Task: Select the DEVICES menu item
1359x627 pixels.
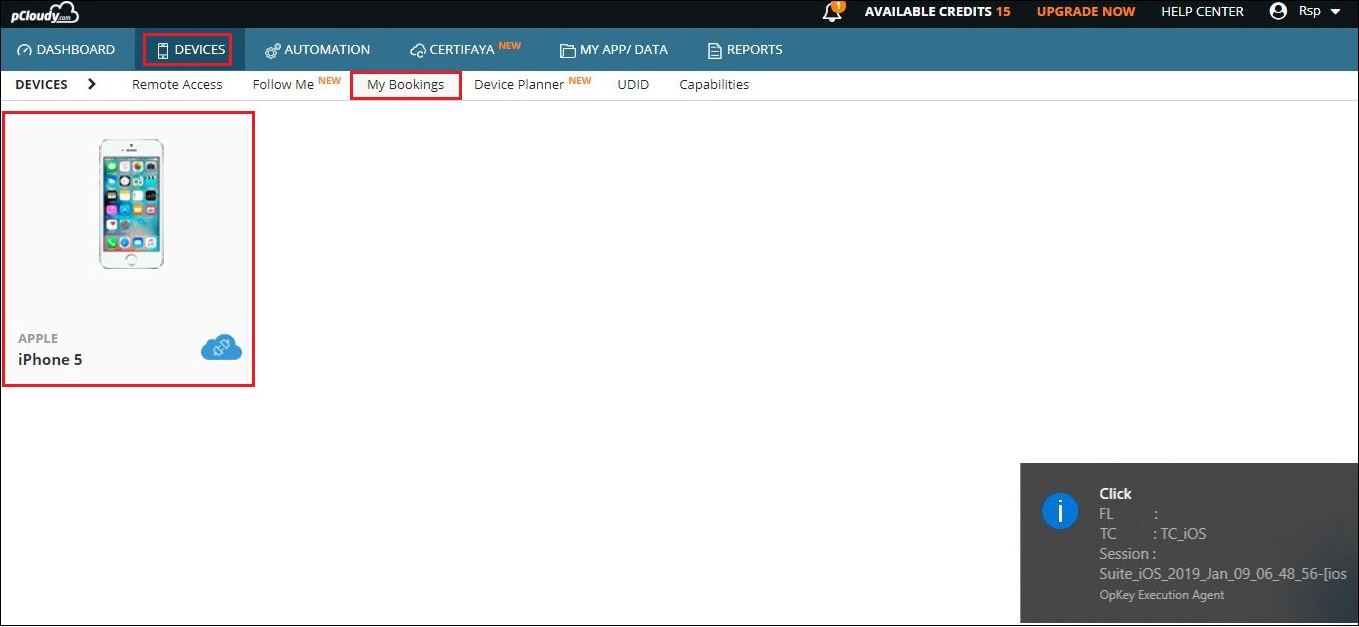Action: click(x=188, y=49)
